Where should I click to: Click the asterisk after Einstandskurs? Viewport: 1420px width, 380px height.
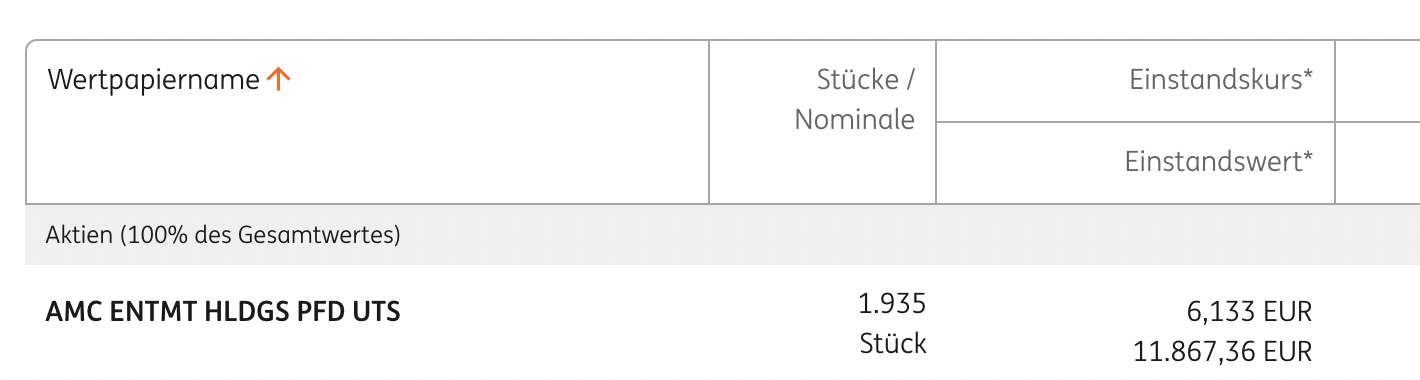click(x=1308, y=76)
